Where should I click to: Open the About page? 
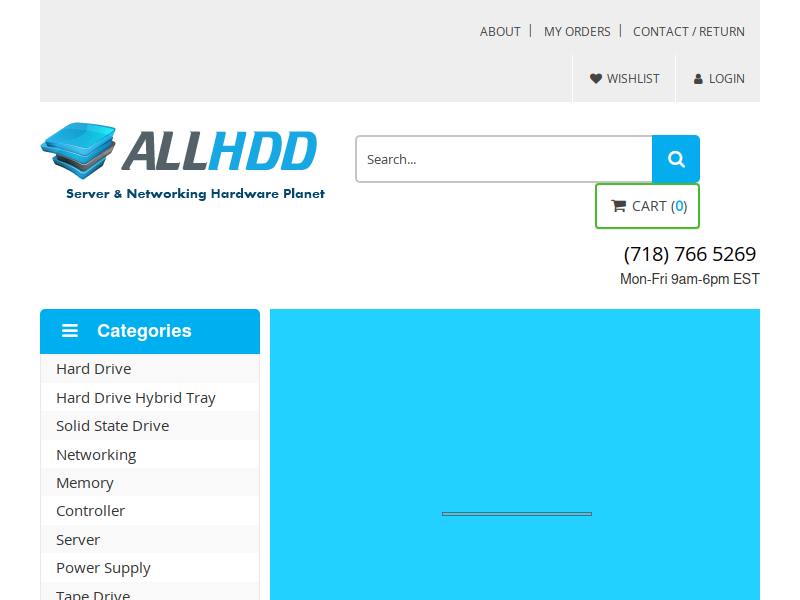coord(500,32)
